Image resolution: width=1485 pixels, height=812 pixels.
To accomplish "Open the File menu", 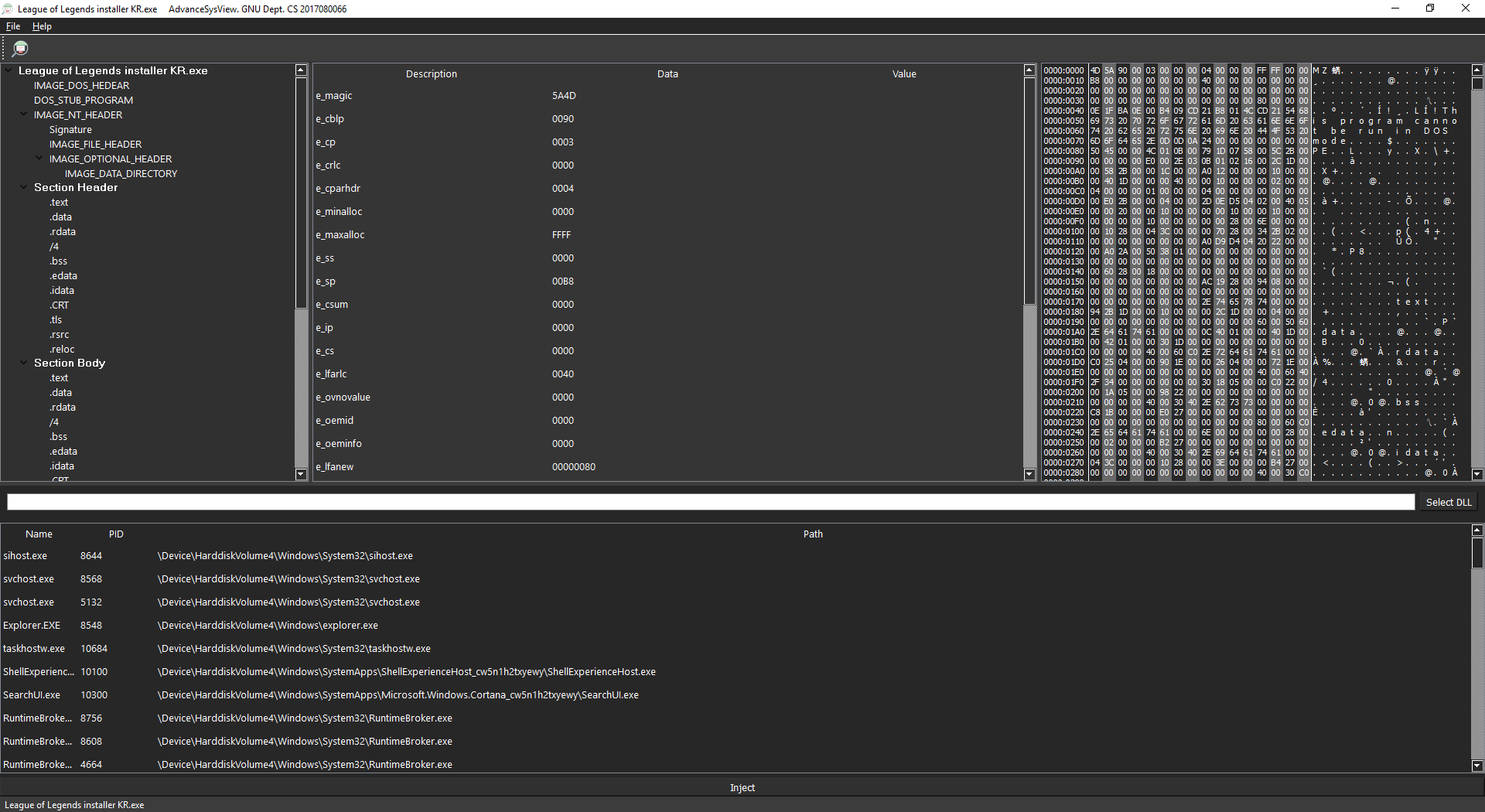I will [13, 26].
